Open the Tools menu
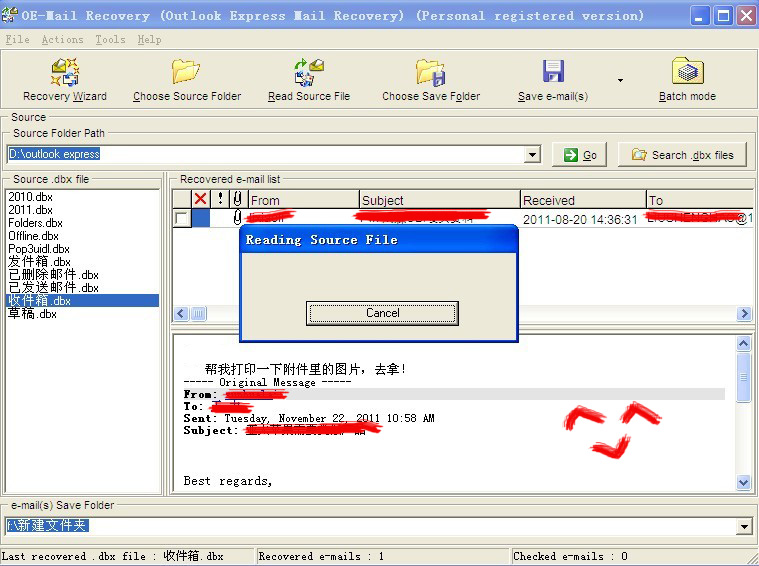 110,39
